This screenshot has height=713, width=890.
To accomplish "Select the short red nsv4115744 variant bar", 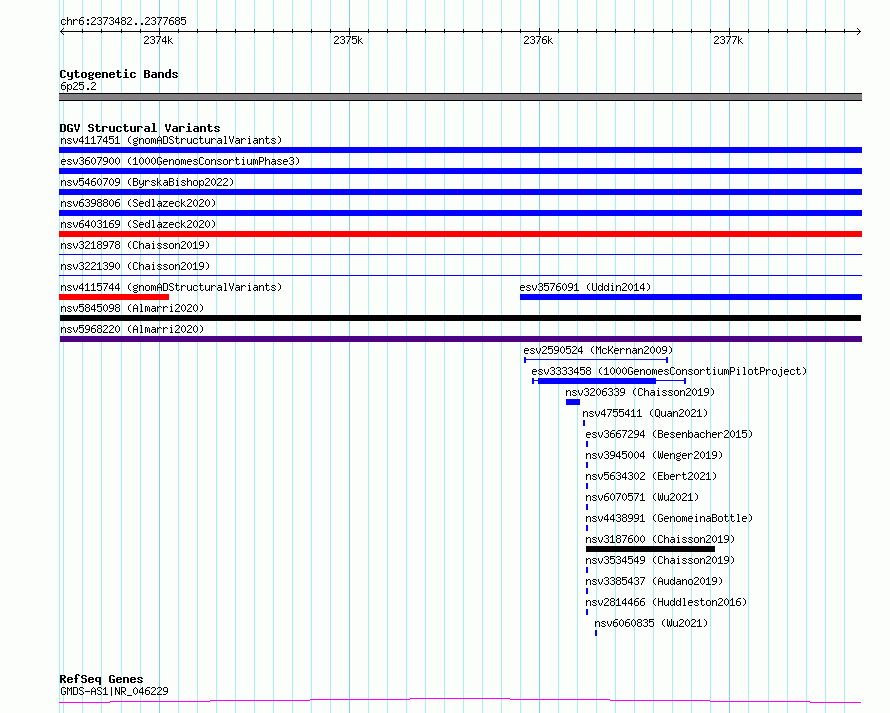I will 114,297.
